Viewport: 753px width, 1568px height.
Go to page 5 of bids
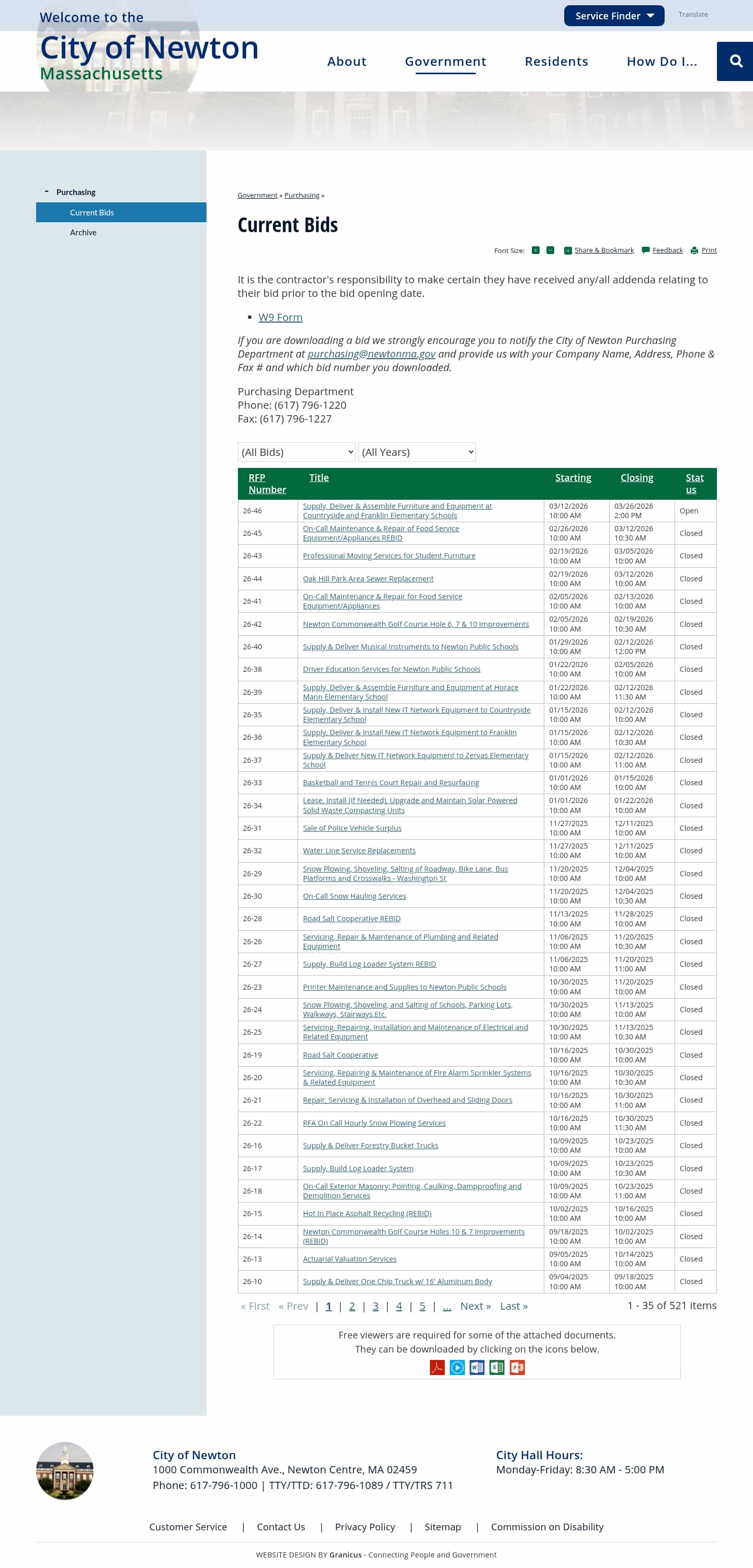click(x=423, y=1306)
